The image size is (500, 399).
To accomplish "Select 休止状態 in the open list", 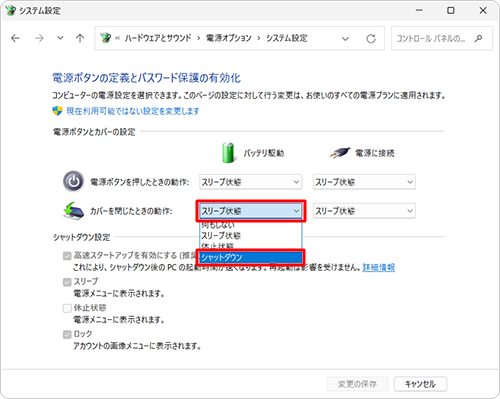I will (x=251, y=246).
